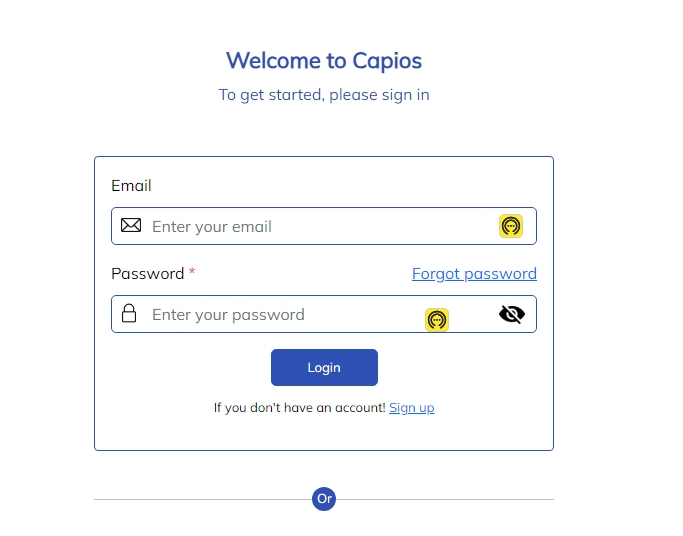Image resolution: width=683 pixels, height=536 pixels.
Task: Click the envelope icon in Email field
Action: [131, 226]
